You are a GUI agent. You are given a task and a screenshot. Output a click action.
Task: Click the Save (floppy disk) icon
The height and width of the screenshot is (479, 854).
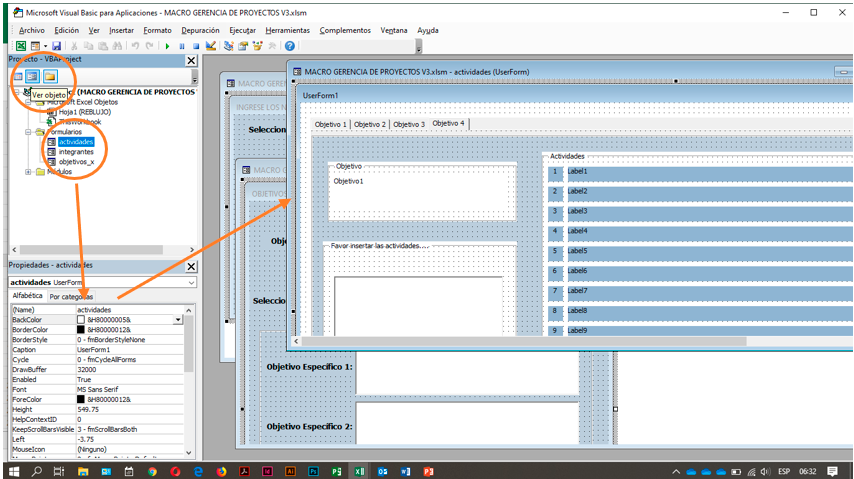tap(56, 46)
